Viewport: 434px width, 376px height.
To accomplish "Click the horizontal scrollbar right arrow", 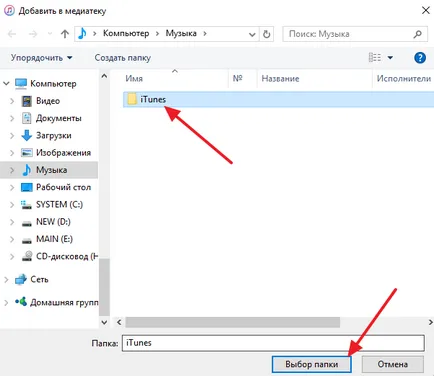I will click(x=430, y=322).
